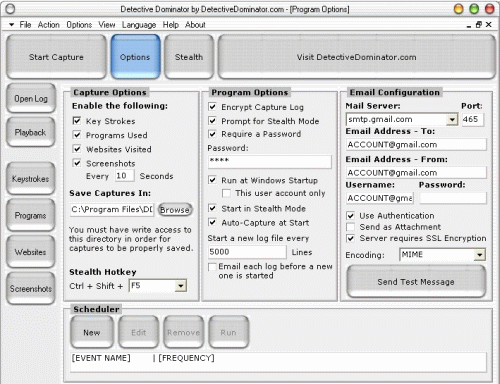Open the Stealth Hotkey F5 dropdown
The height and width of the screenshot is (384, 500).
(180, 286)
